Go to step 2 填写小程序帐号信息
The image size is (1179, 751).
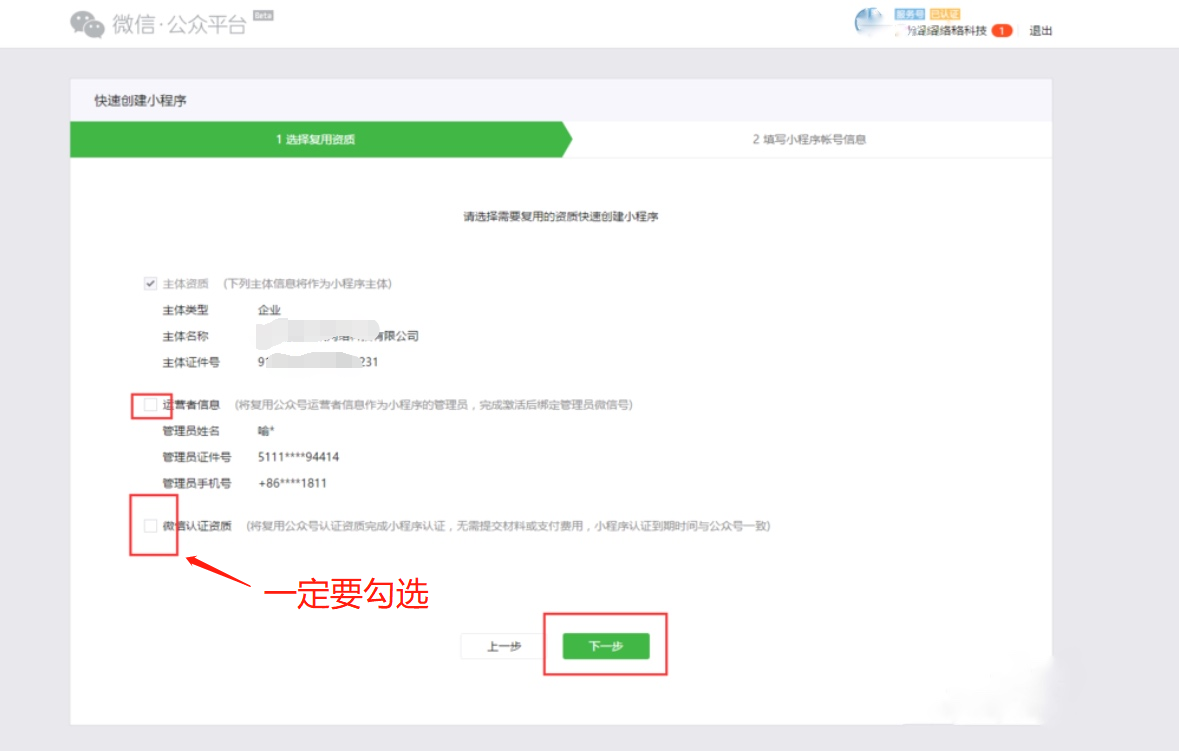point(809,140)
